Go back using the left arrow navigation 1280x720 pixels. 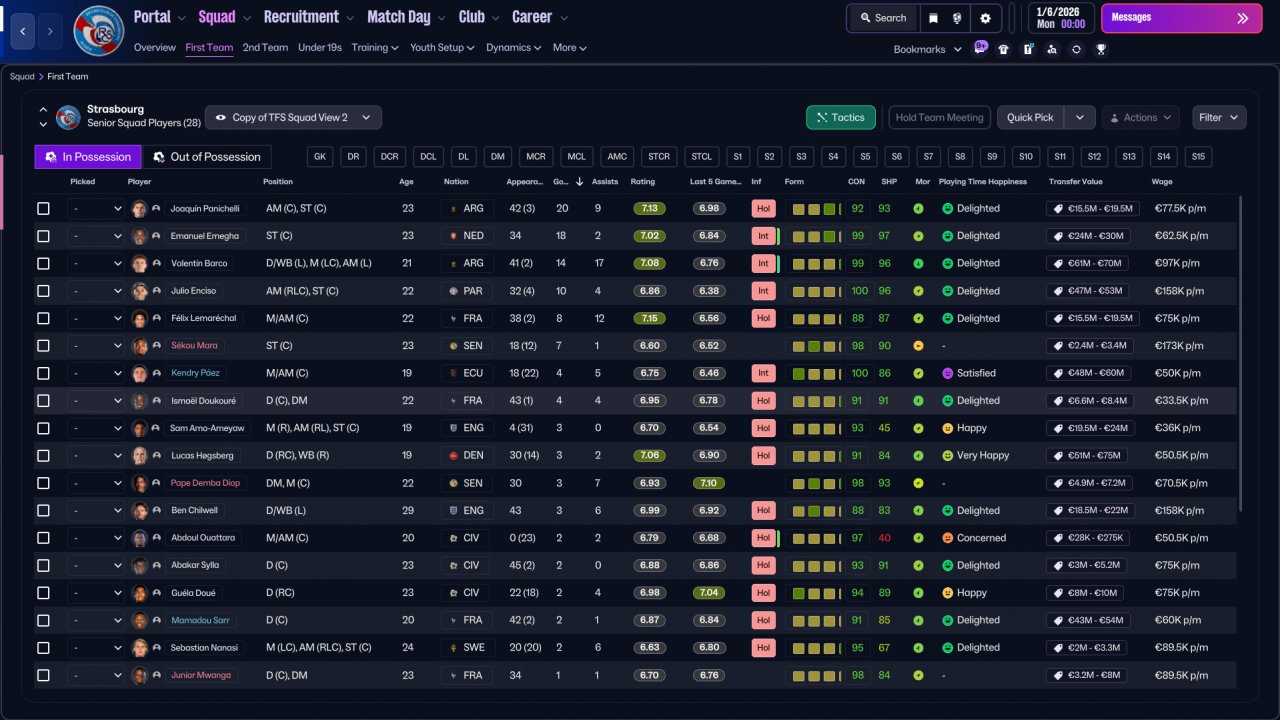coord(22,31)
